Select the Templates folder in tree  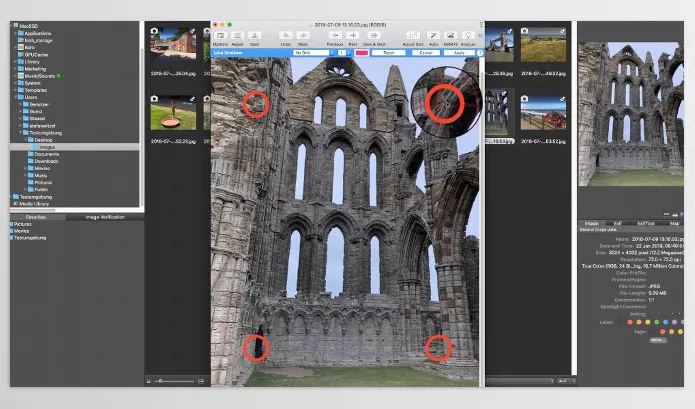(32, 90)
